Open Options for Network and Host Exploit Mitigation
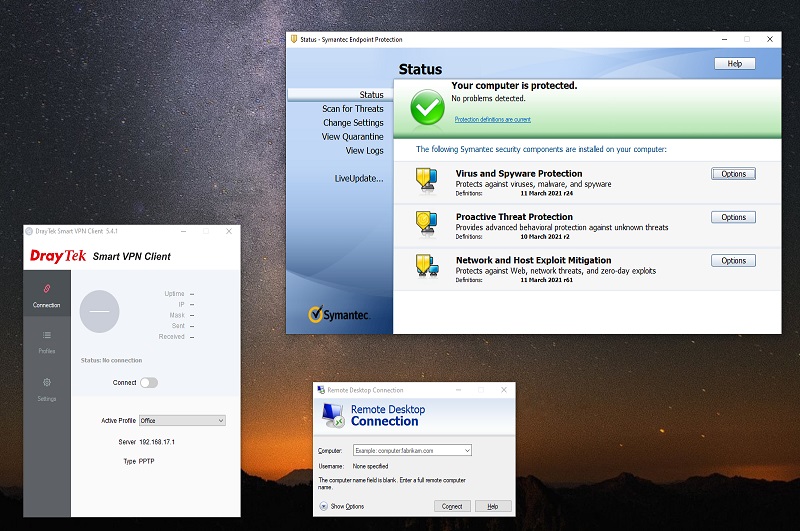Viewport: 800px width, 531px height. click(733, 261)
